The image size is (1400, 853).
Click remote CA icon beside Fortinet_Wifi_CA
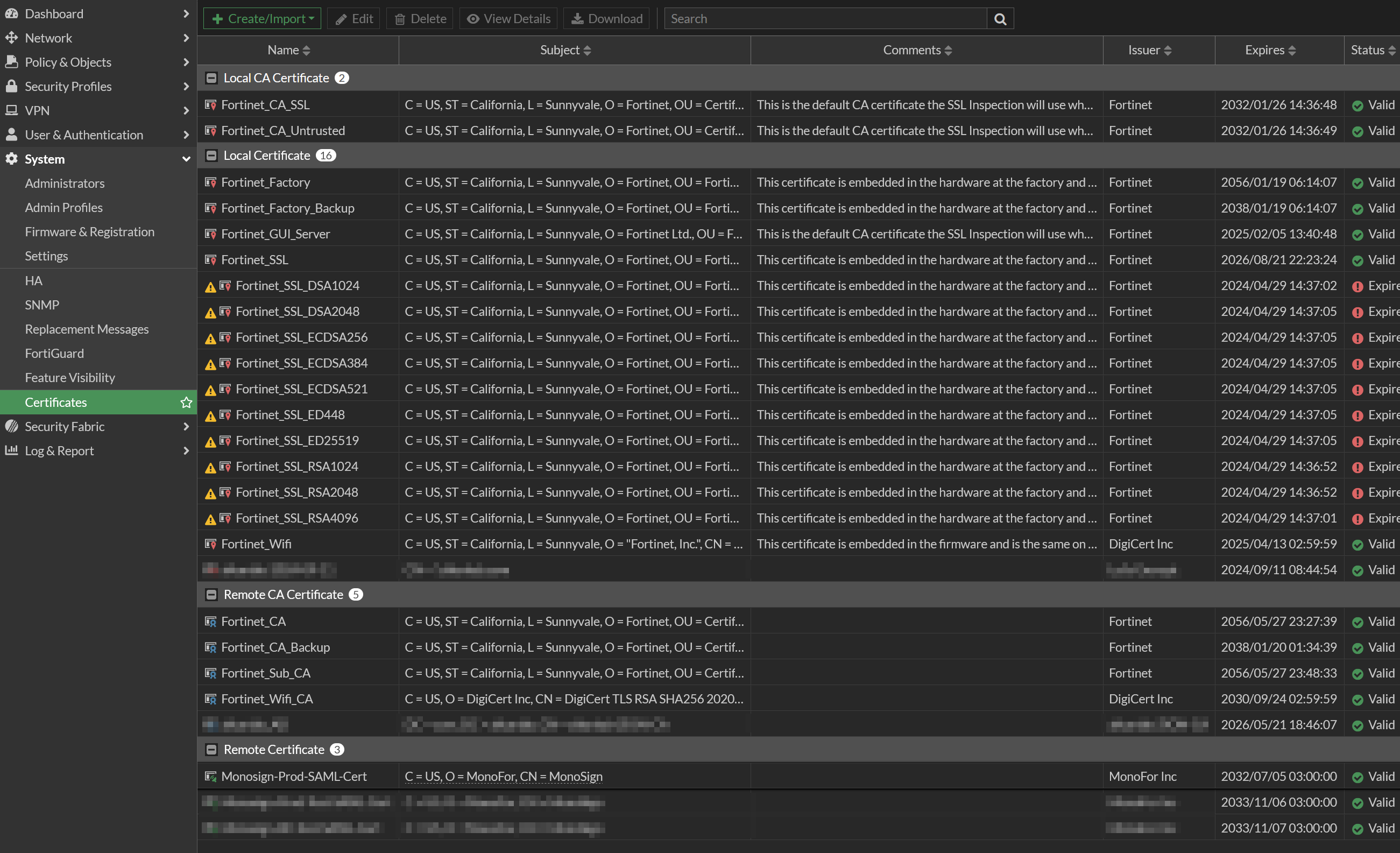210,699
